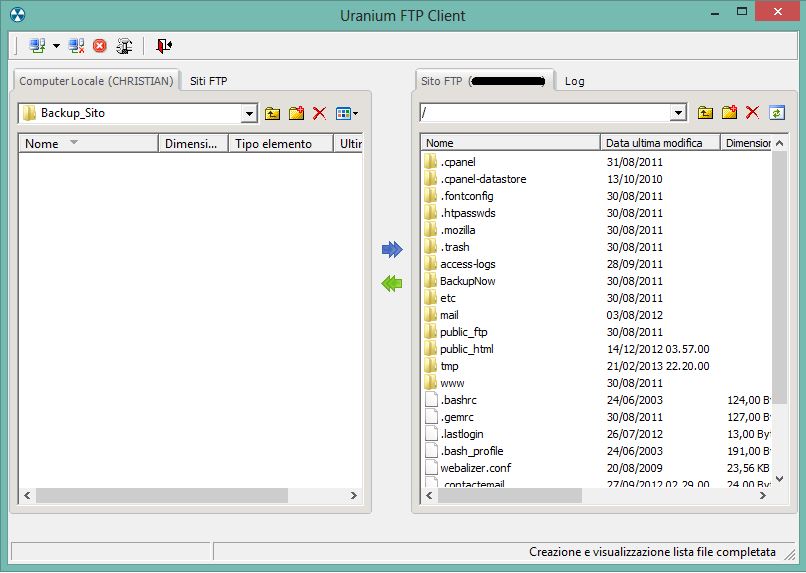Select the public_html folder
806x573 pixels.
[x=467, y=348]
